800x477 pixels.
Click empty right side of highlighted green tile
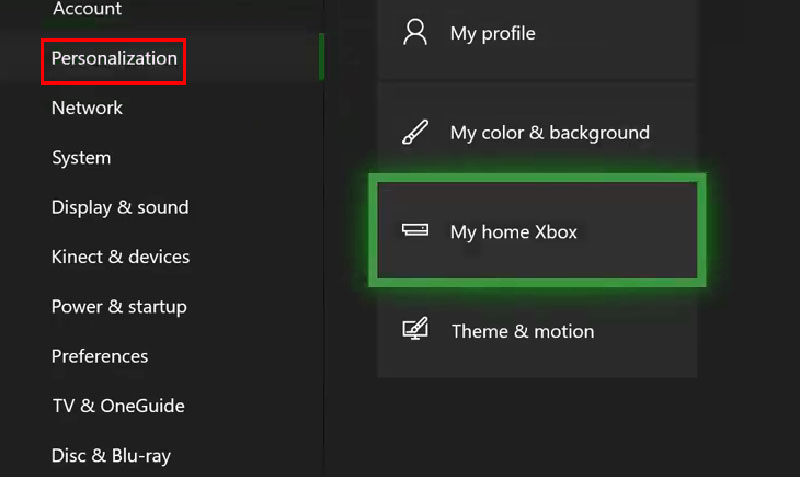pyautogui.click(x=640, y=232)
